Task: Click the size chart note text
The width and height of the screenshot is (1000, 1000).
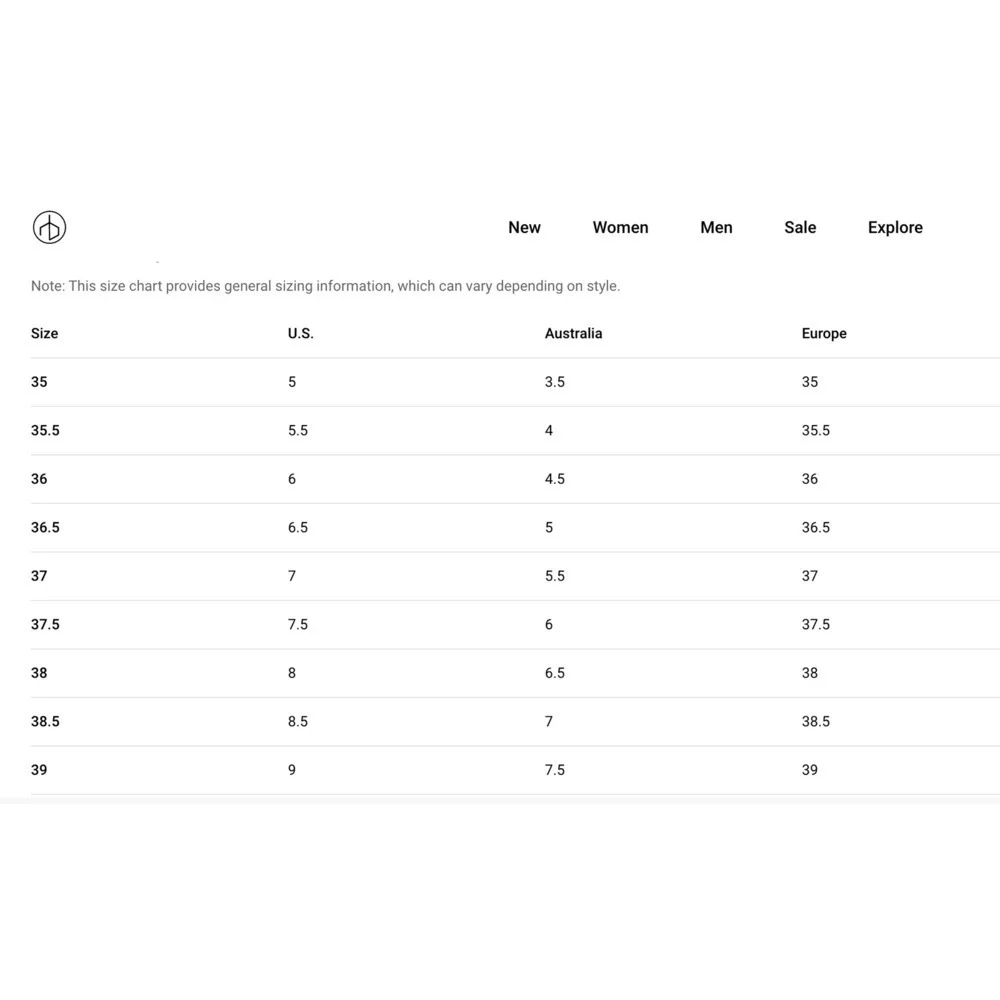Action: (325, 286)
